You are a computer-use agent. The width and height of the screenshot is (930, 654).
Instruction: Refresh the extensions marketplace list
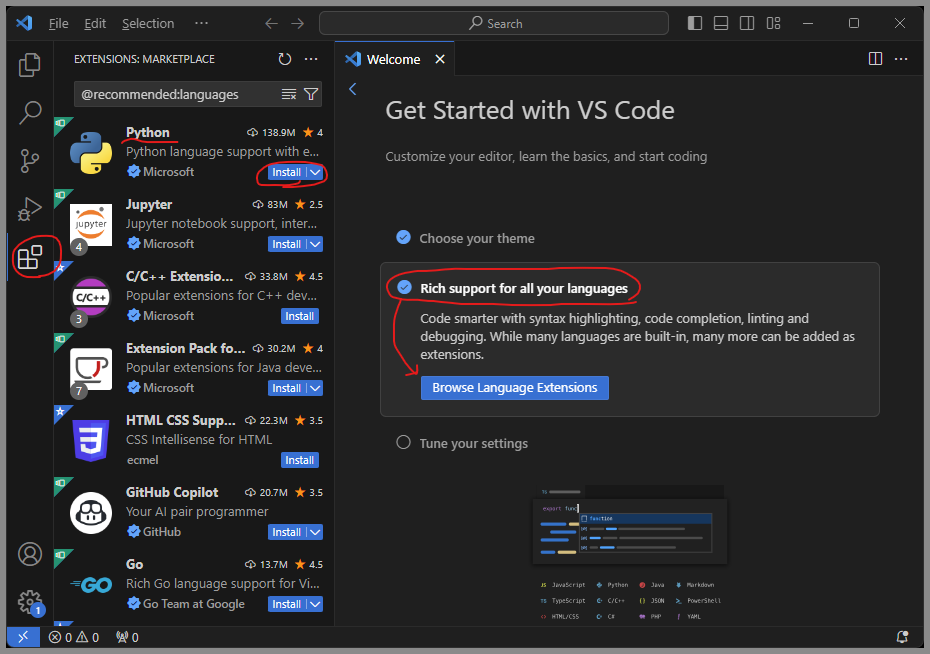[285, 59]
